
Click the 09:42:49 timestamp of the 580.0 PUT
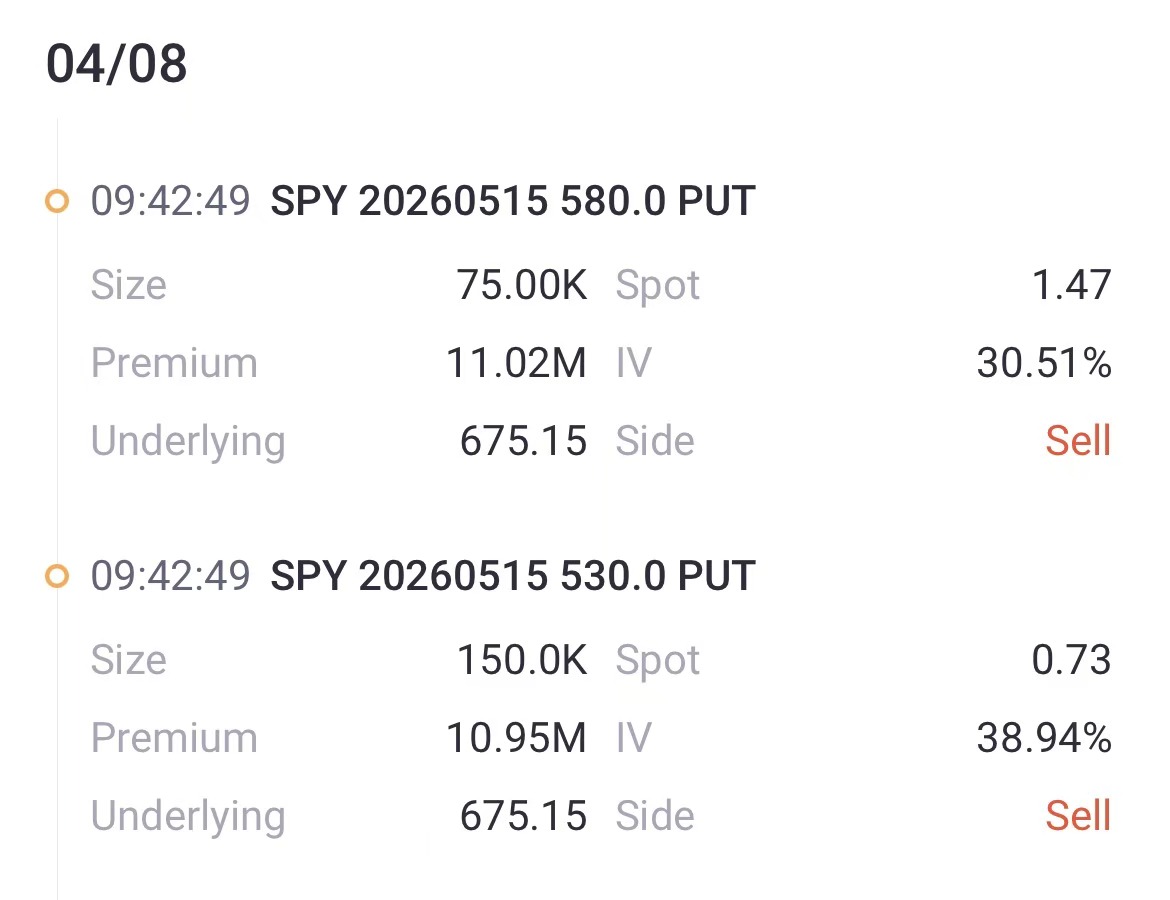click(x=170, y=202)
